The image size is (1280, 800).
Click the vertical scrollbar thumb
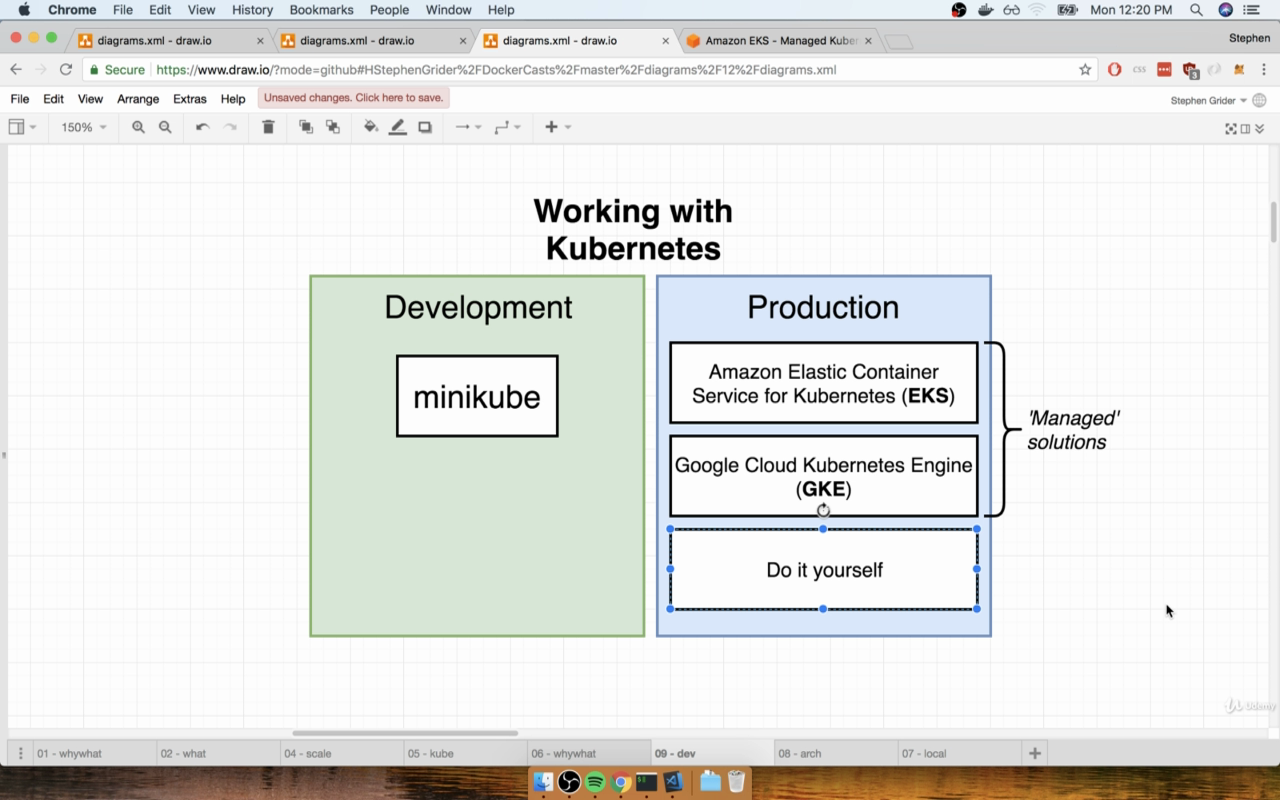tap(1273, 221)
